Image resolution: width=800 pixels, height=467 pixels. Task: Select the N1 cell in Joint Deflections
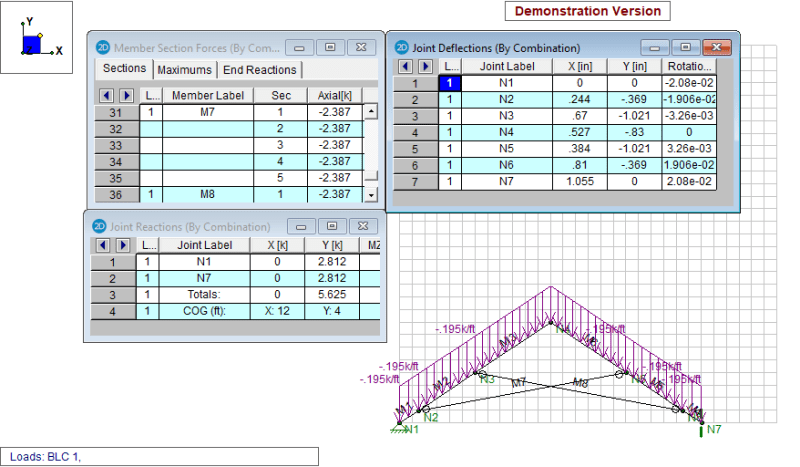(507, 83)
